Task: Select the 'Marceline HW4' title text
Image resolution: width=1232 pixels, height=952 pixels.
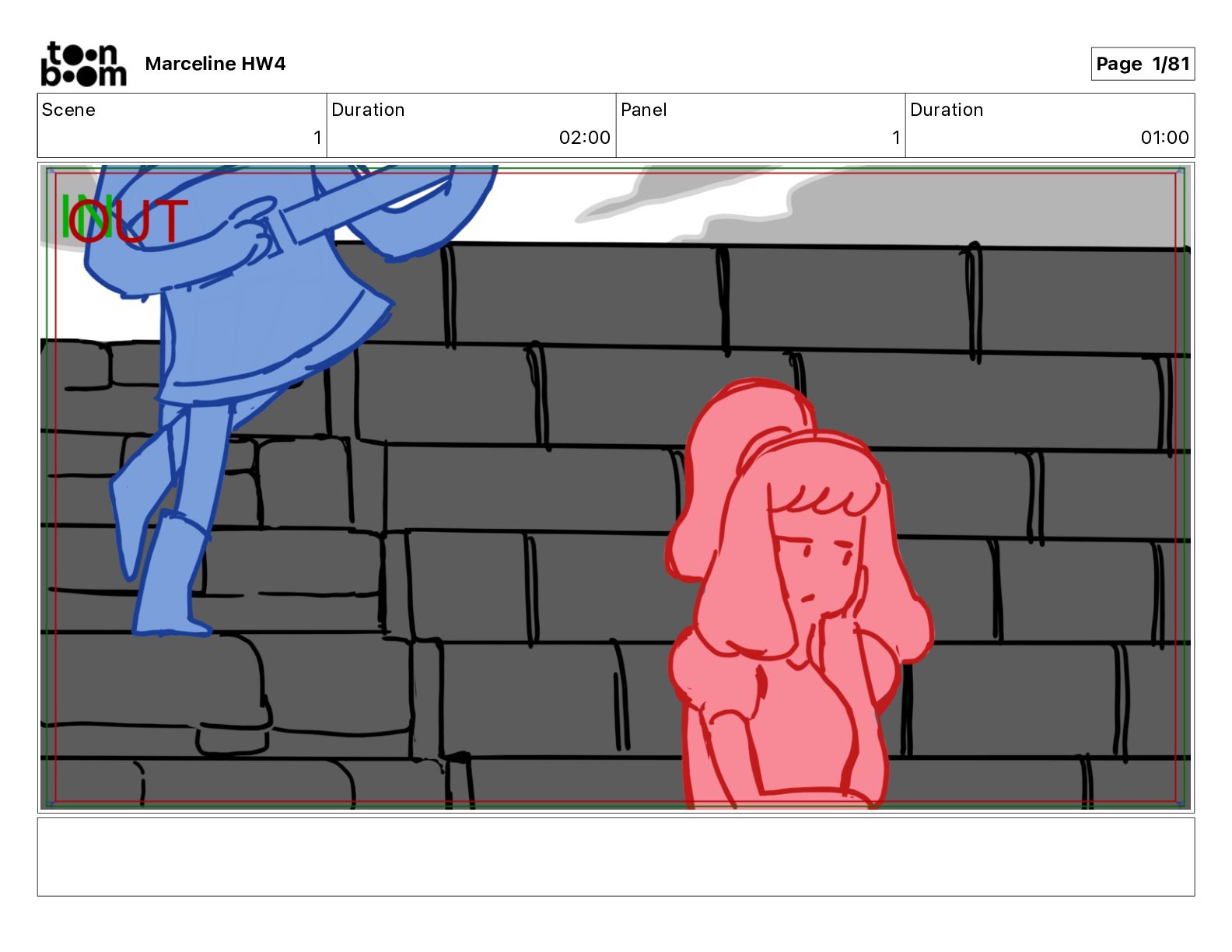Action: point(215,64)
